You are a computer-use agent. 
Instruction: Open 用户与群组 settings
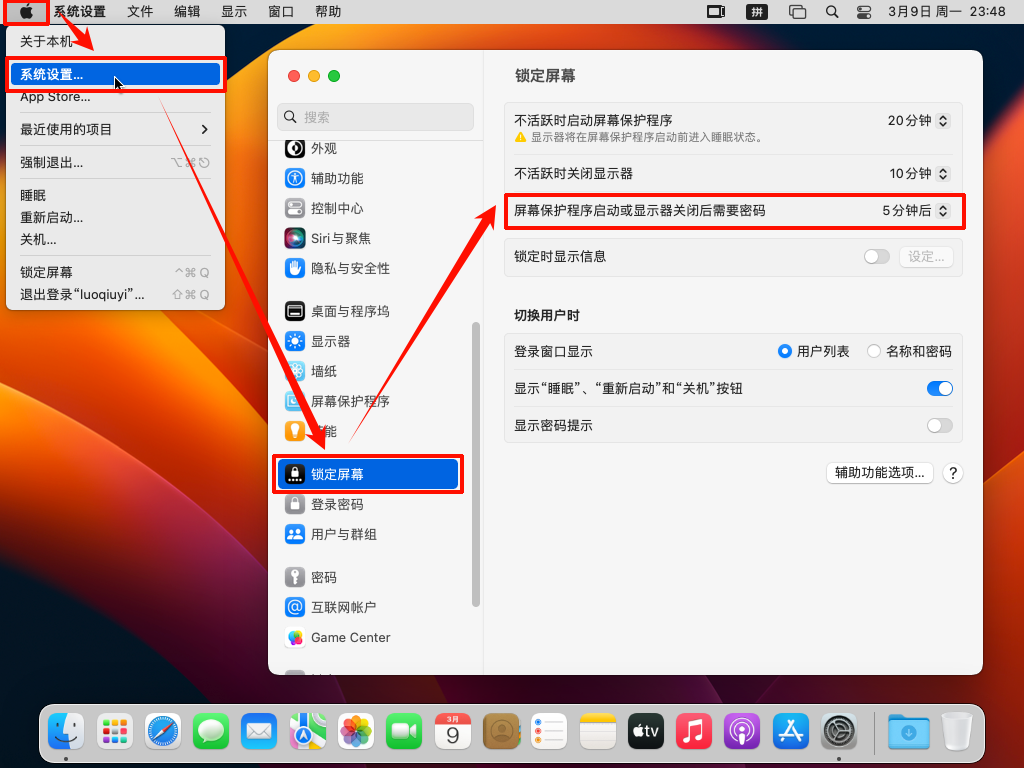click(x=345, y=534)
